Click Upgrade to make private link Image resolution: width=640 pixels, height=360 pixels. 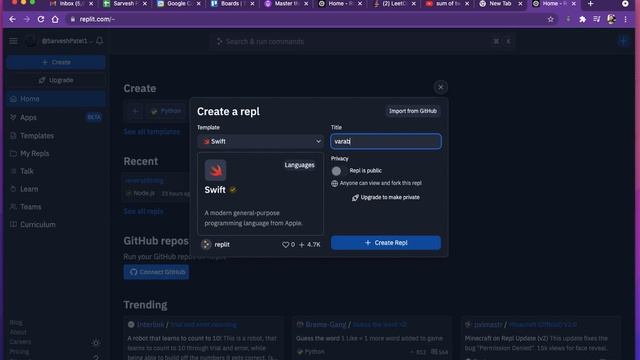tap(386, 198)
